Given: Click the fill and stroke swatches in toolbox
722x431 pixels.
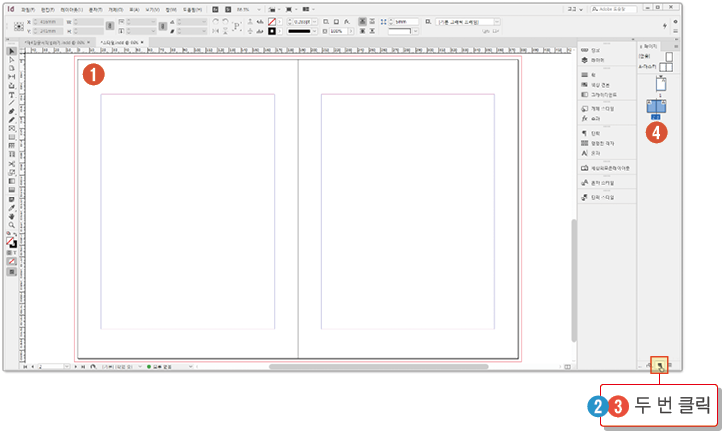Looking at the screenshot, I should (x=12, y=243).
